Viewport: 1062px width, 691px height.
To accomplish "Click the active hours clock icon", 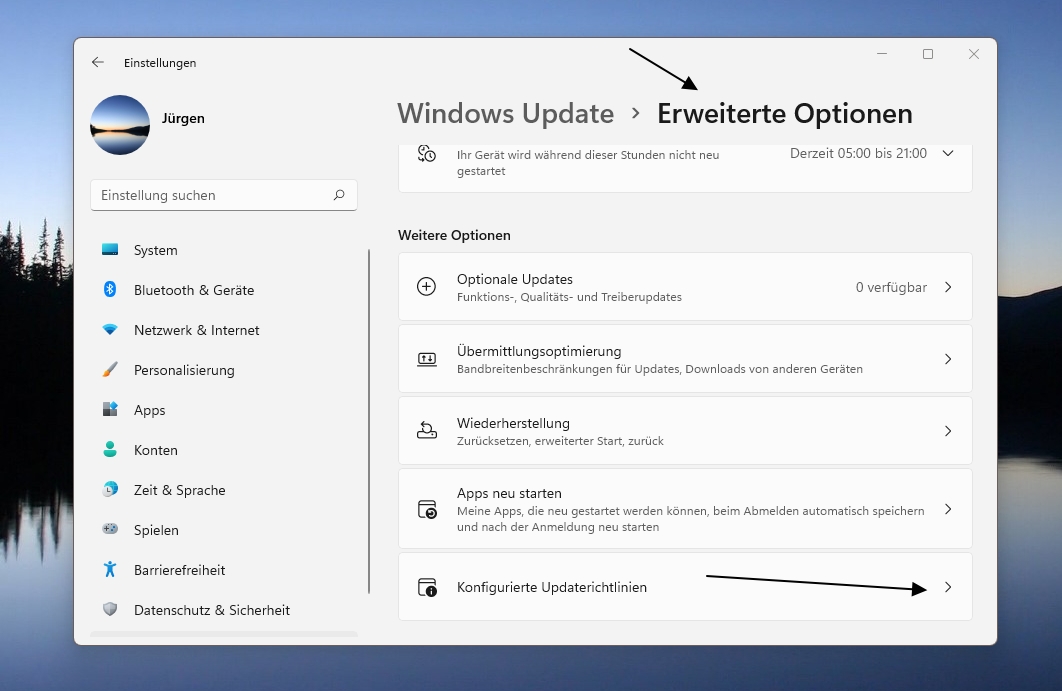I will point(427,154).
